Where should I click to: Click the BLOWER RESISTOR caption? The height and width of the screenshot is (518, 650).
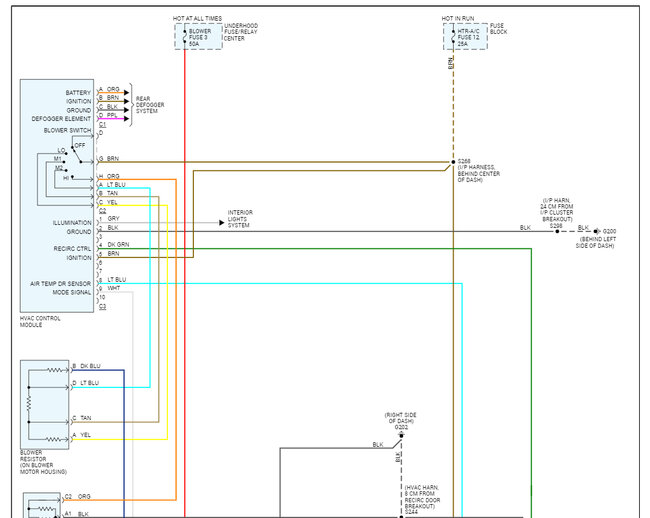43,462
